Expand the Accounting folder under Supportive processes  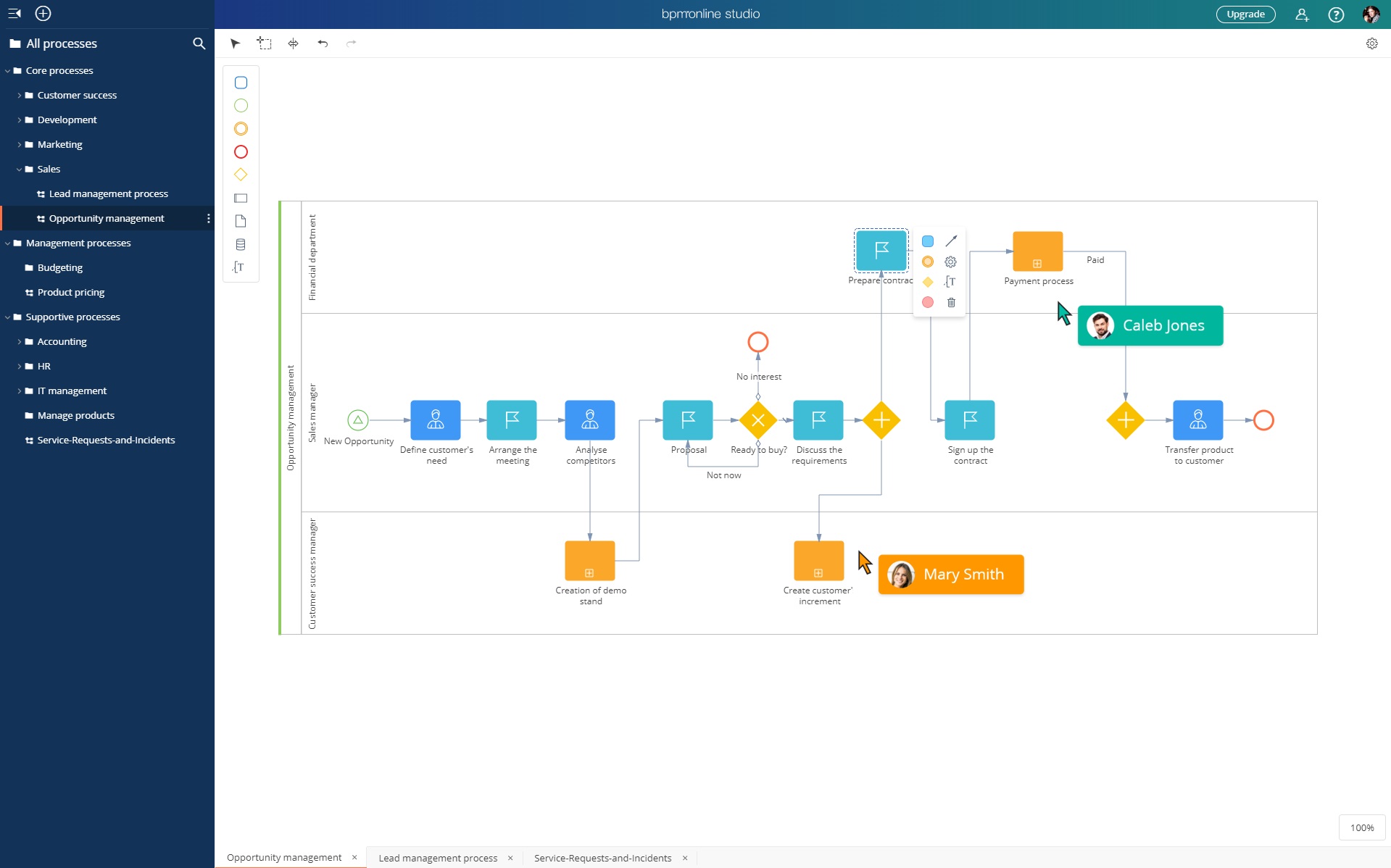tap(20, 341)
